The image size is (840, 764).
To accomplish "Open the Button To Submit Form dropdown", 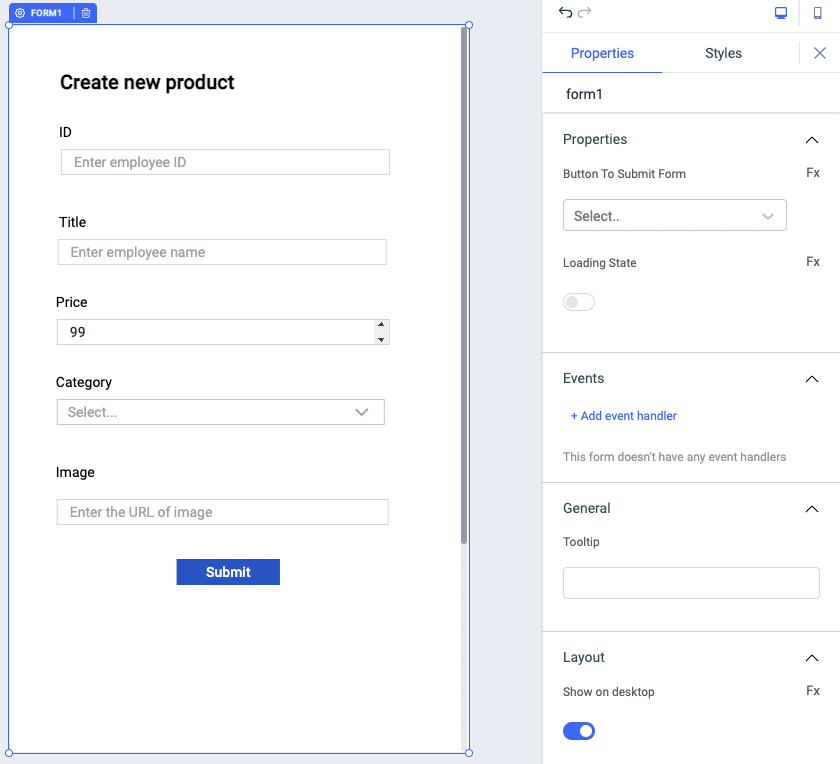I will (x=674, y=216).
